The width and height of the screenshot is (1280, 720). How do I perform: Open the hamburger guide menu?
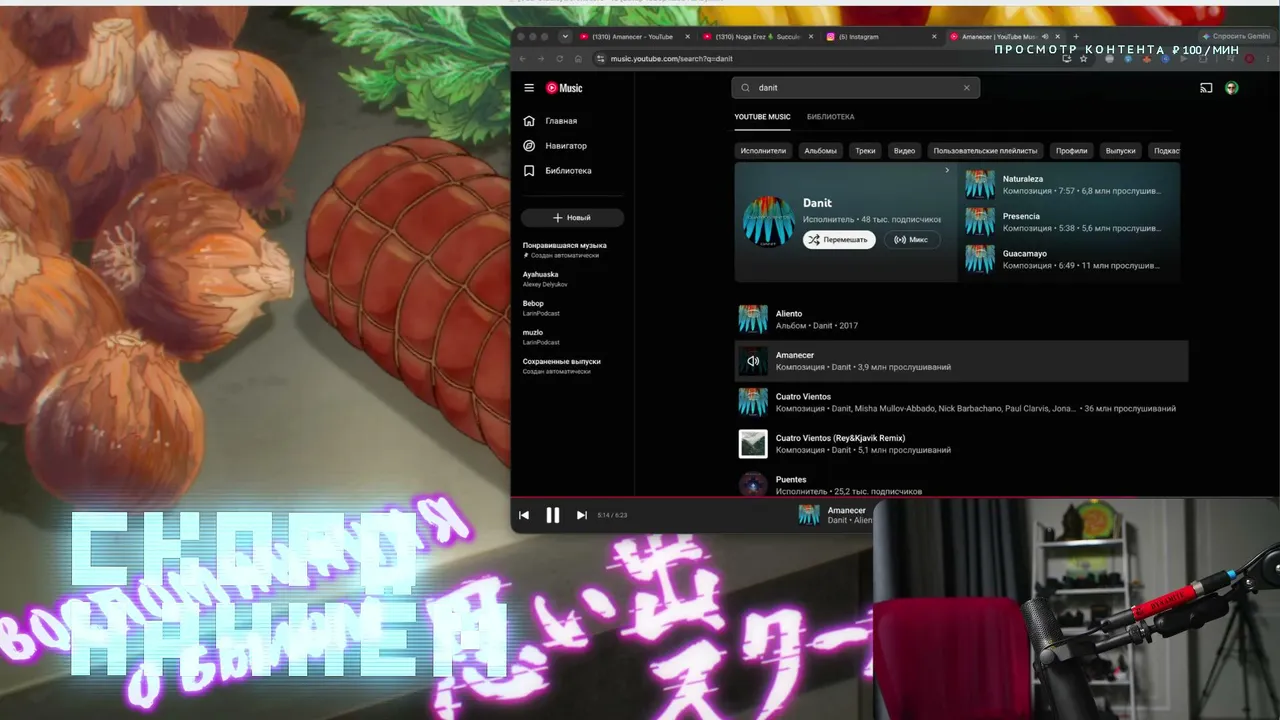[x=529, y=88]
